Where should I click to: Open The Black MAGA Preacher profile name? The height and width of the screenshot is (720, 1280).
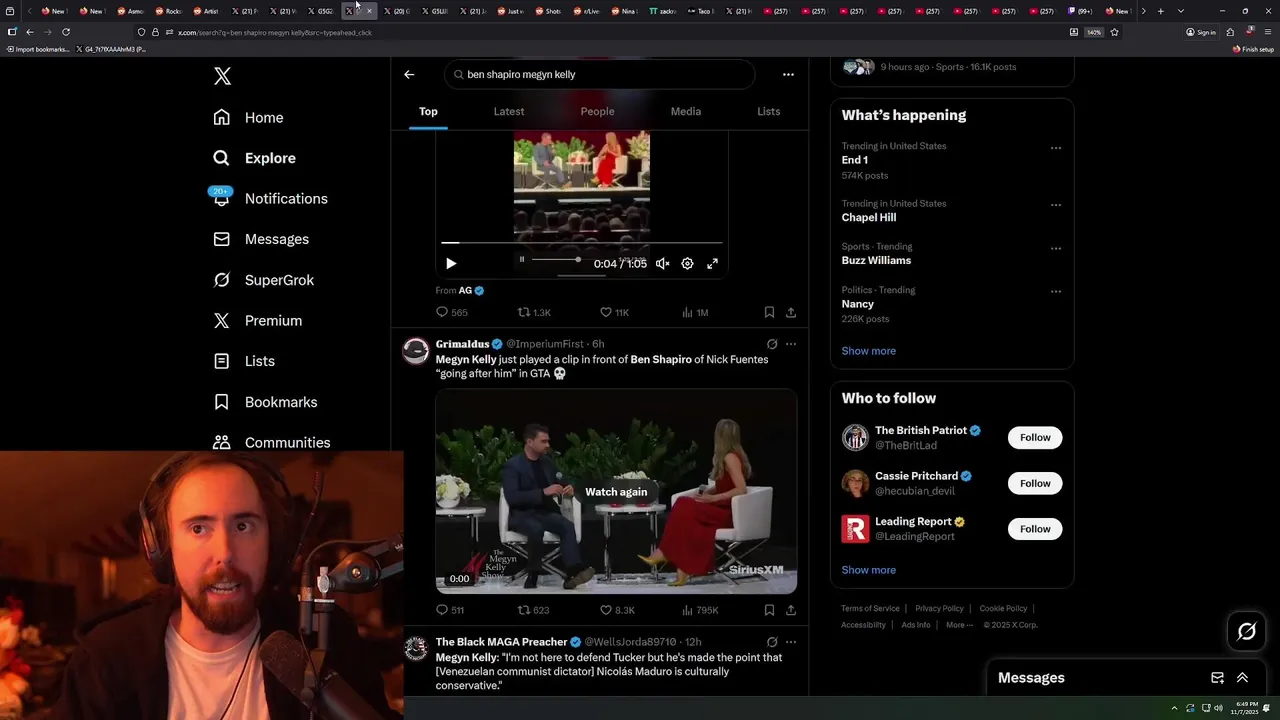pos(501,642)
